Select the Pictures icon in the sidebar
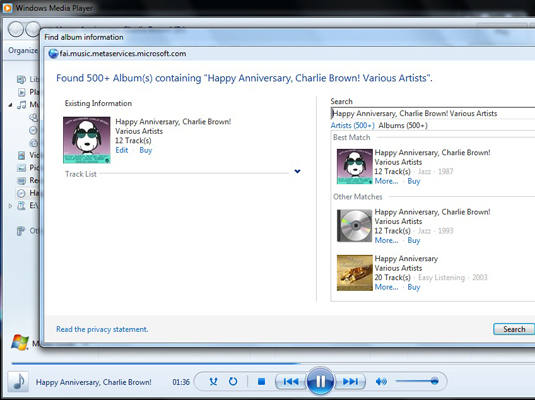Image resolution: width=535 pixels, height=400 pixels. pyautogui.click(x=21, y=168)
